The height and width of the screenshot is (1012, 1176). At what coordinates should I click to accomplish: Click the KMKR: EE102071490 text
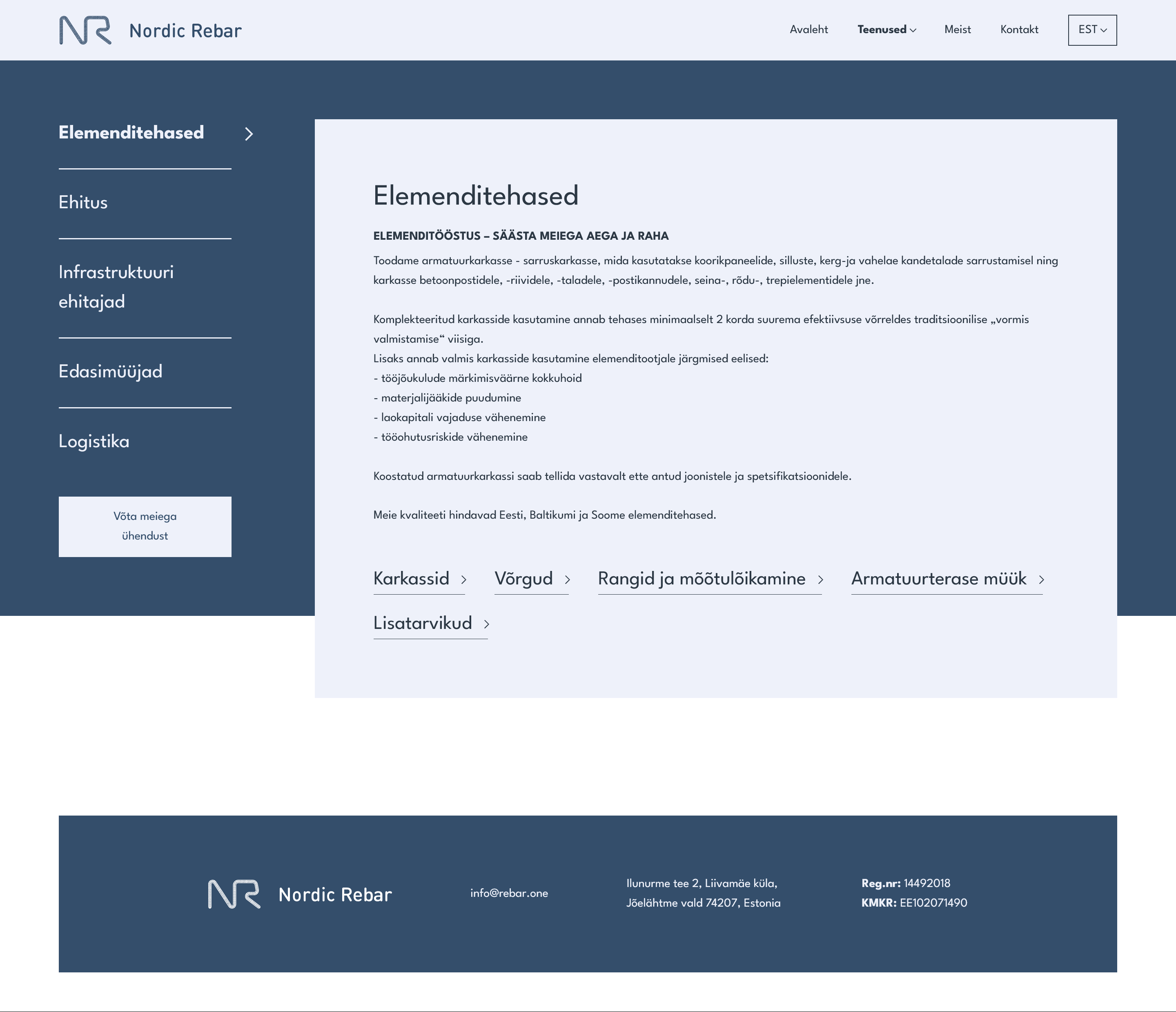[914, 903]
